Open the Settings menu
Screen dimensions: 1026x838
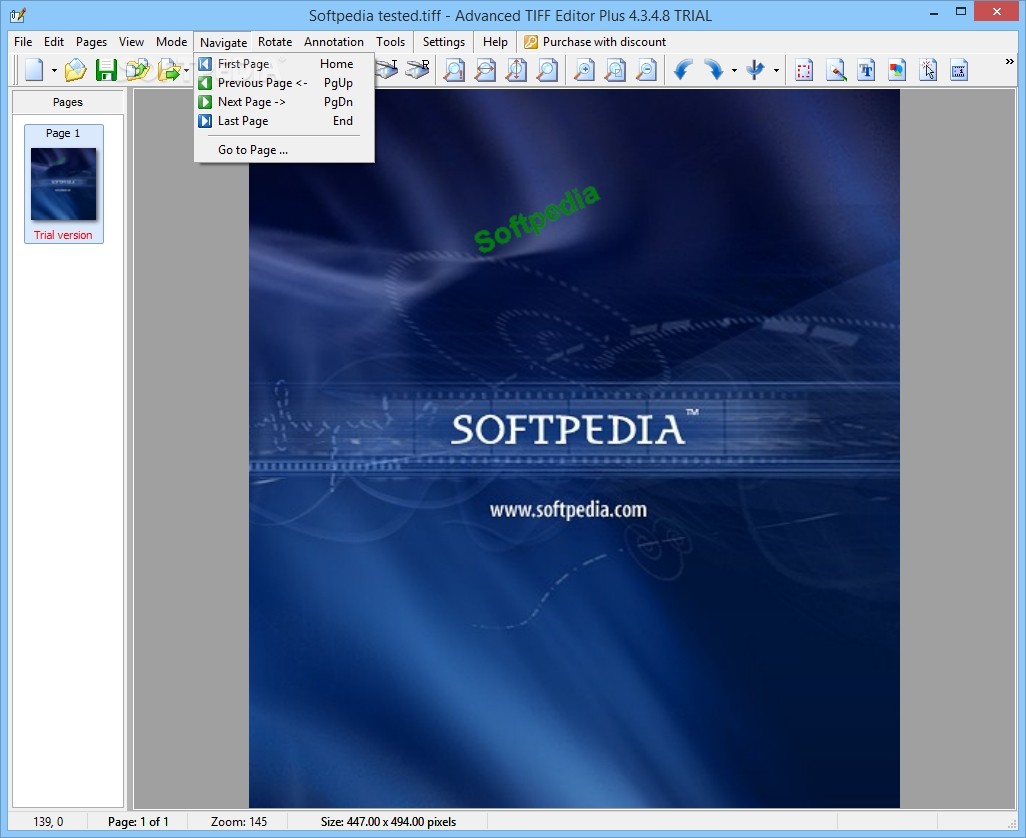(444, 42)
